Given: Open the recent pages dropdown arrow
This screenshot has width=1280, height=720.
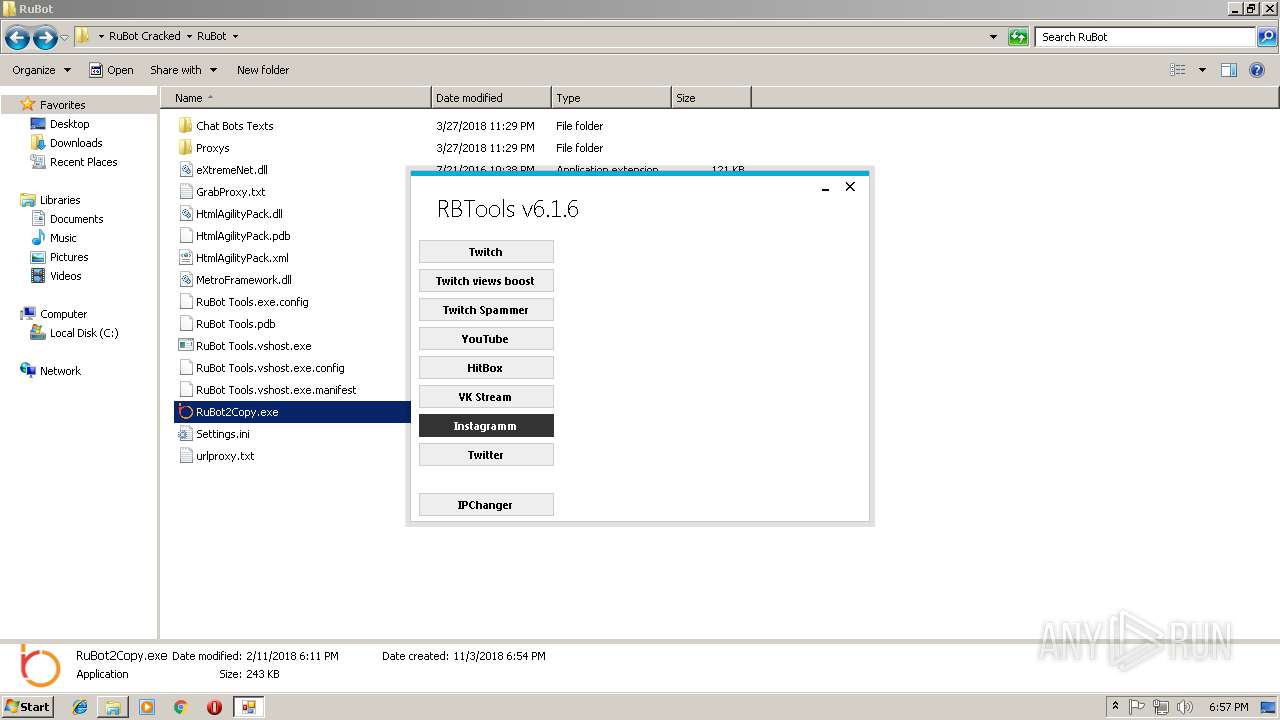Looking at the screenshot, I should 65,38.
